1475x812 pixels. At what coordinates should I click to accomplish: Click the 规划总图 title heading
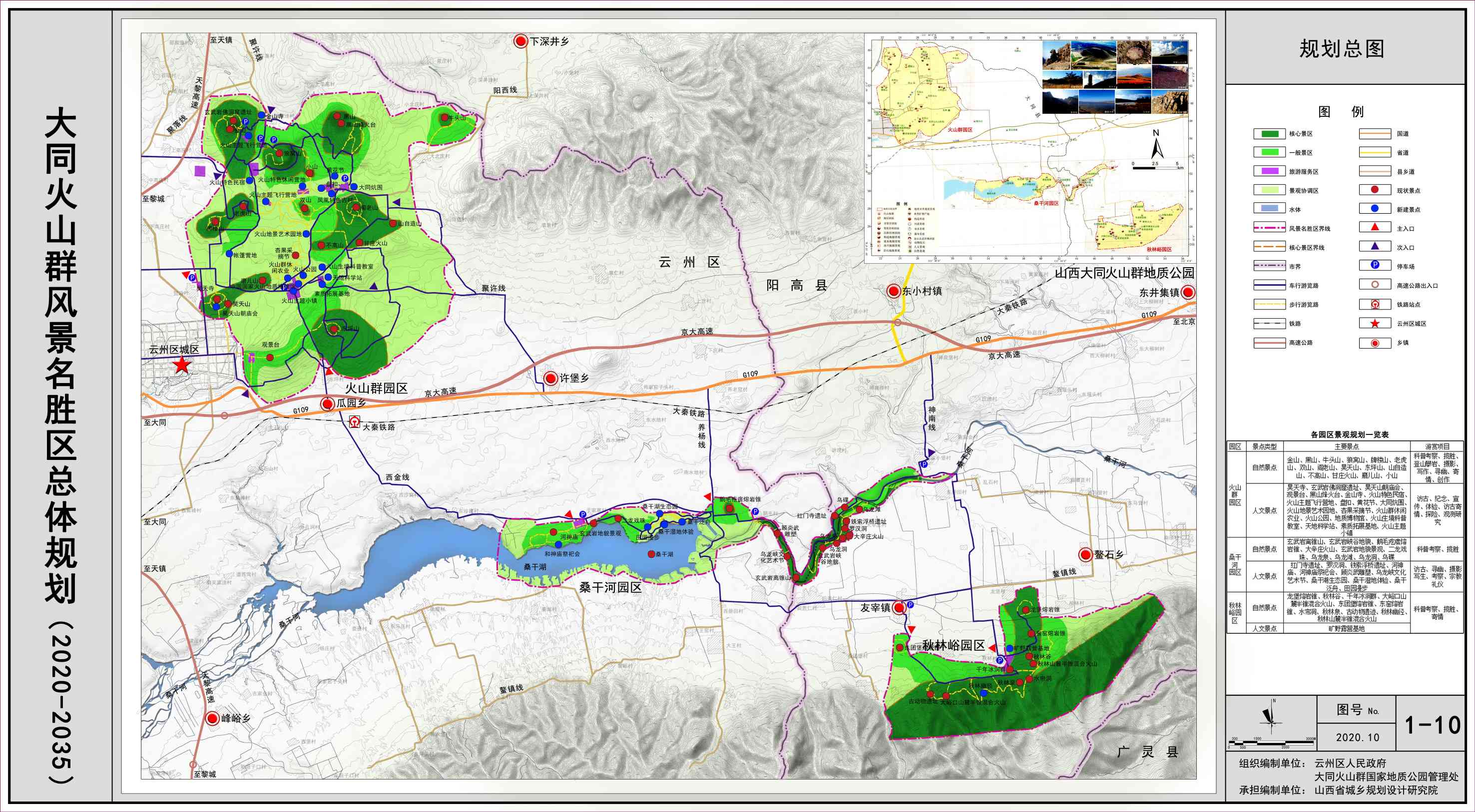1342,48
